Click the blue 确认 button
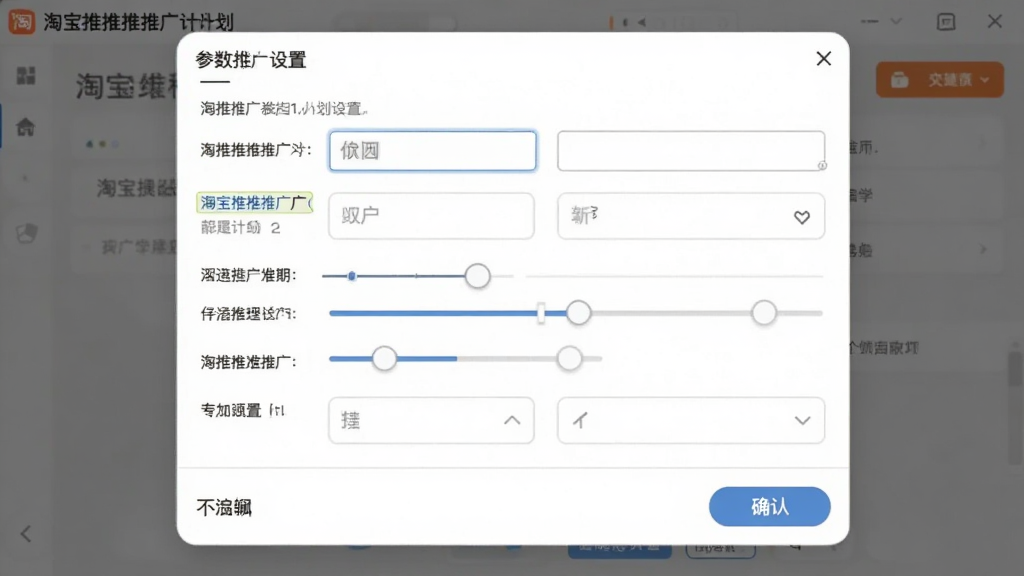The image size is (1024, 576). [769, 506]
